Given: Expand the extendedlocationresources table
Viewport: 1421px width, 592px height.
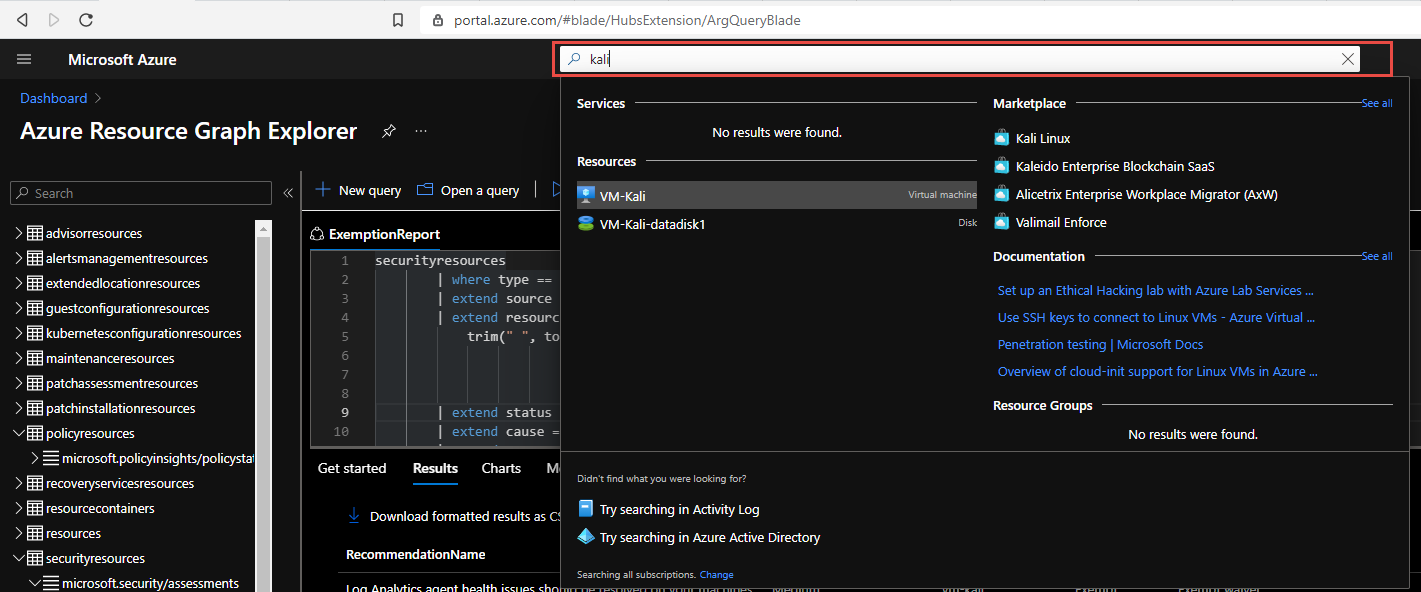Looking at the screenshot, I should pos(18,283).
